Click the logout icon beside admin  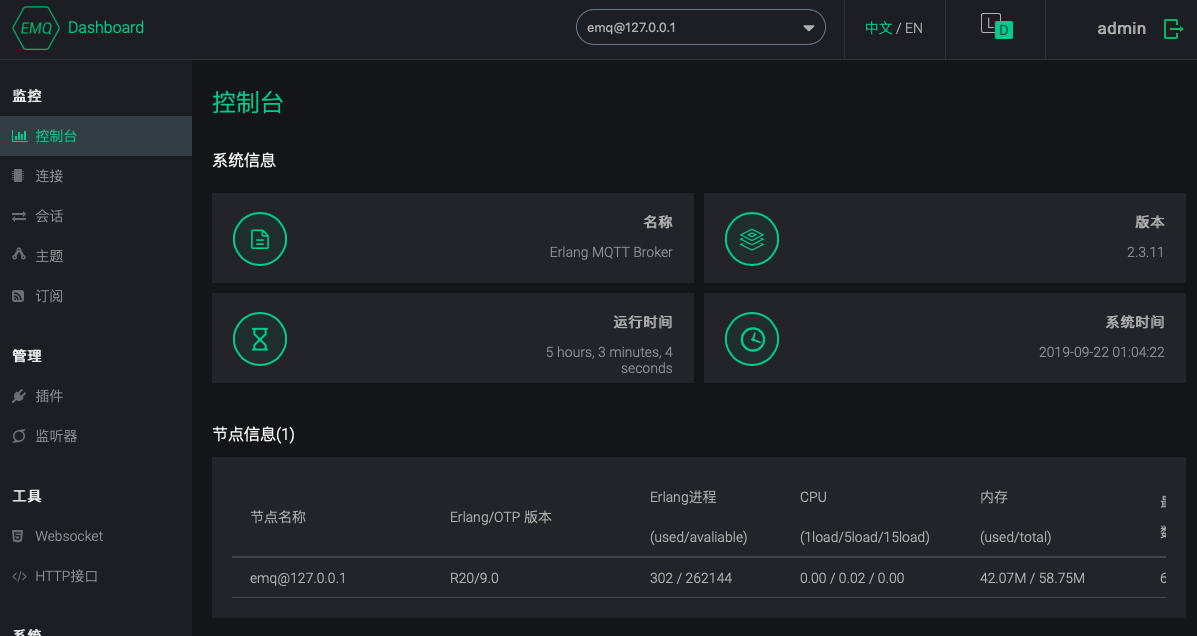(1173, 29)
